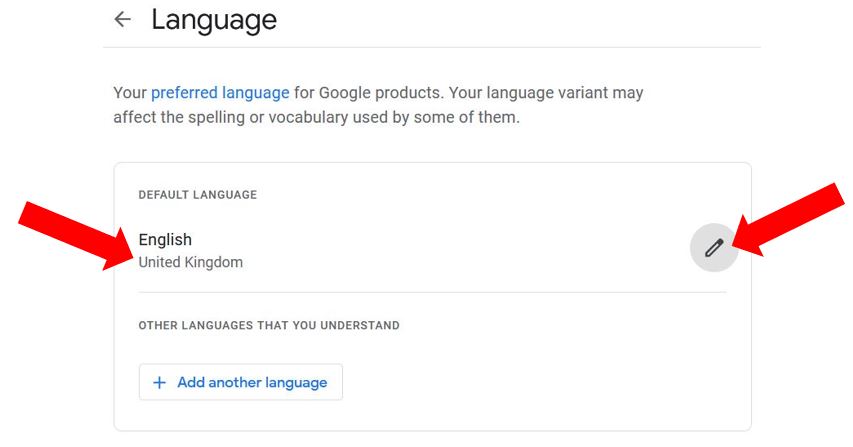Image resolution: width=853 pixels, height=447 pixels.
Task: Click the word 'language' in the blue link
Action: 255,93
